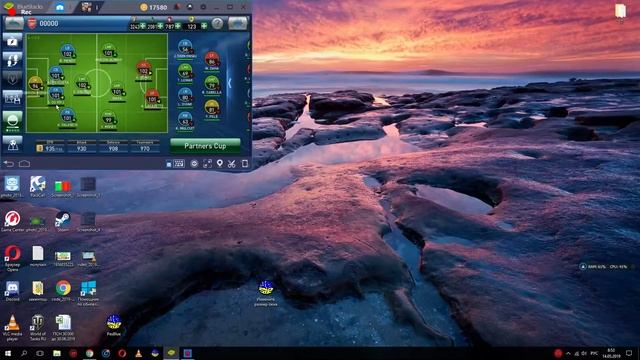The height and width of the screenshot is (360, 640).
Task: Click eye icon in BlueStacks bottom bar
Action: click(194, 164)
